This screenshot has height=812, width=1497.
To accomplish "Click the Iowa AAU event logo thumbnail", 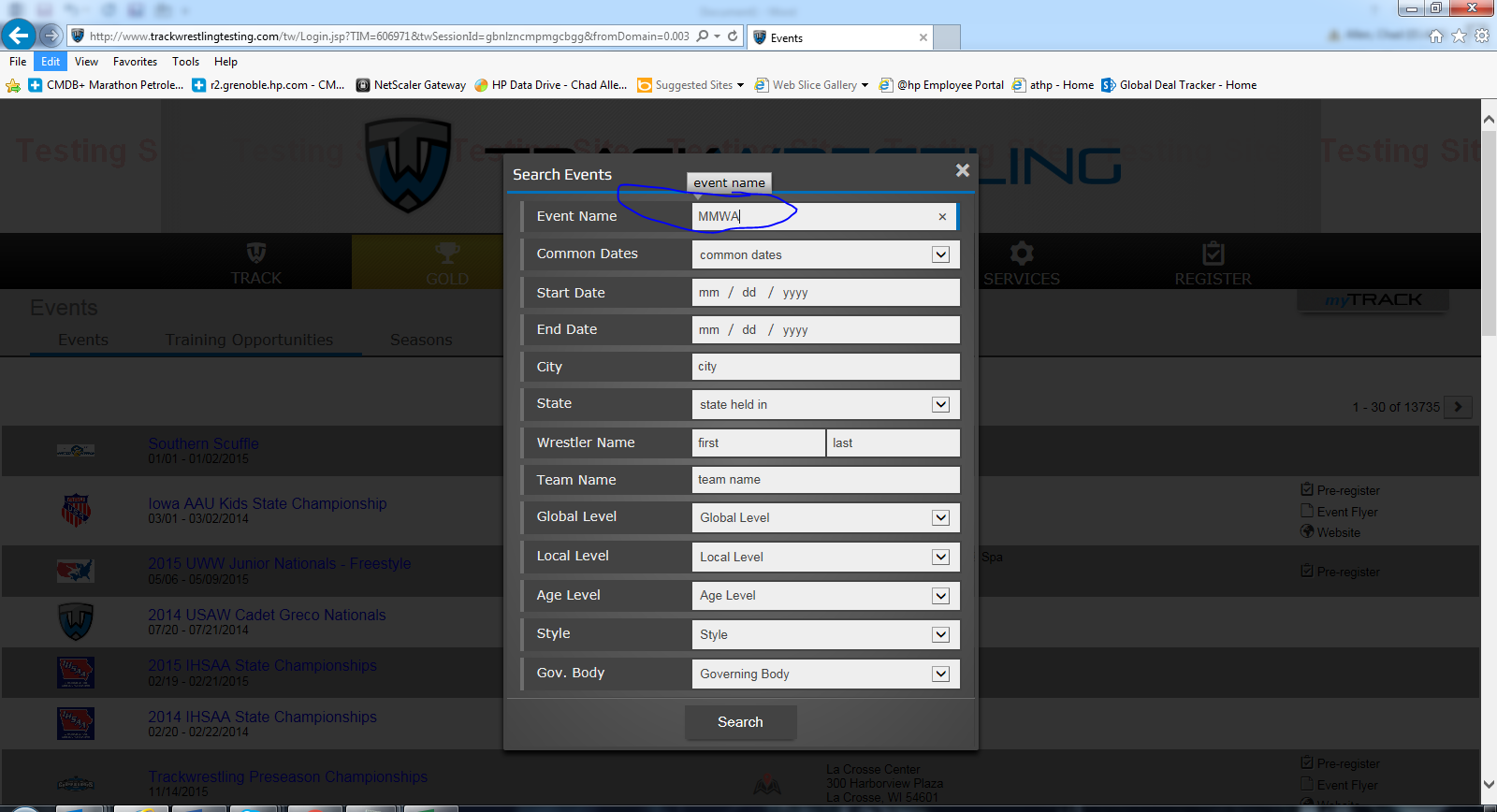I will [76, 511].
